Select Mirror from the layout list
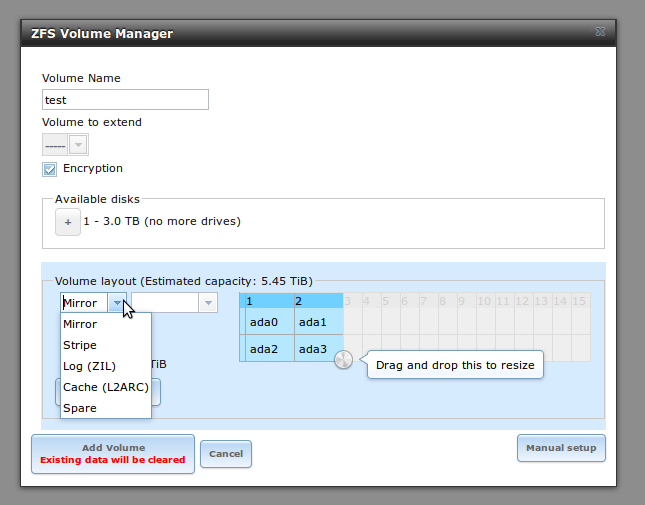The height and width of the screenshot is (505, 645). (x=106, y=324)
